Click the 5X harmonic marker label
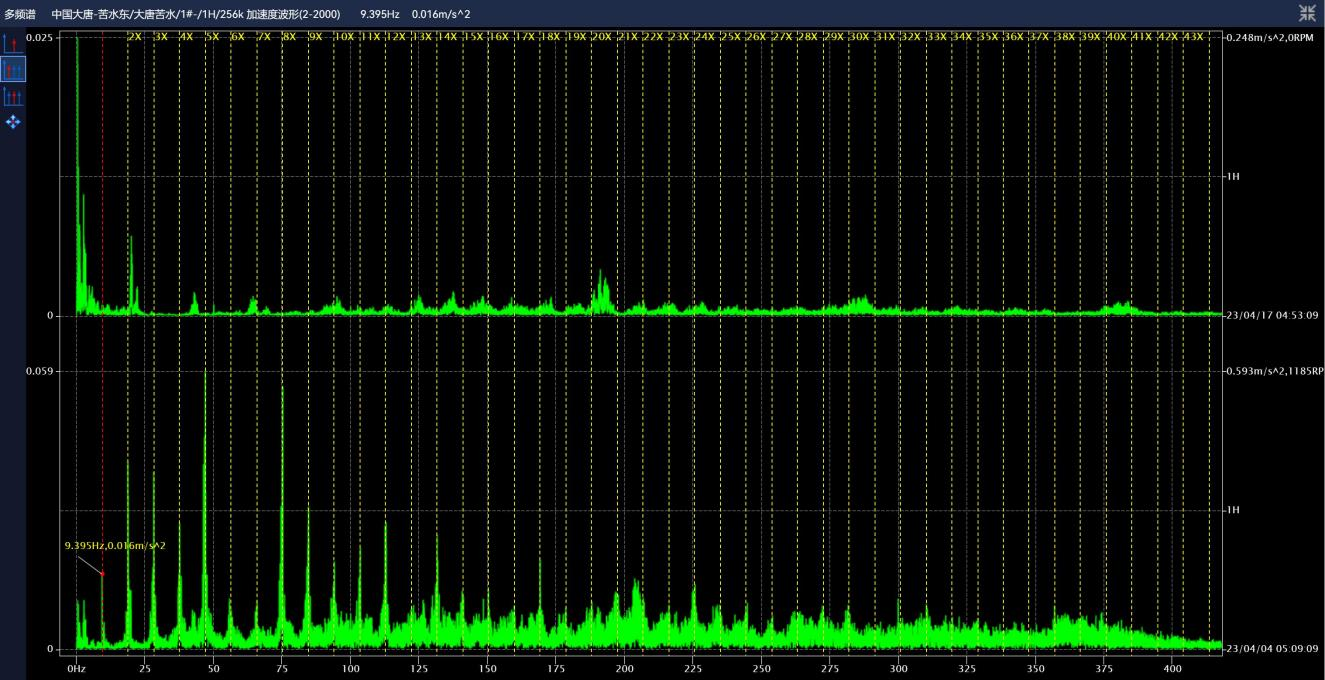1325x680 pixels. [x=211, y=36]
